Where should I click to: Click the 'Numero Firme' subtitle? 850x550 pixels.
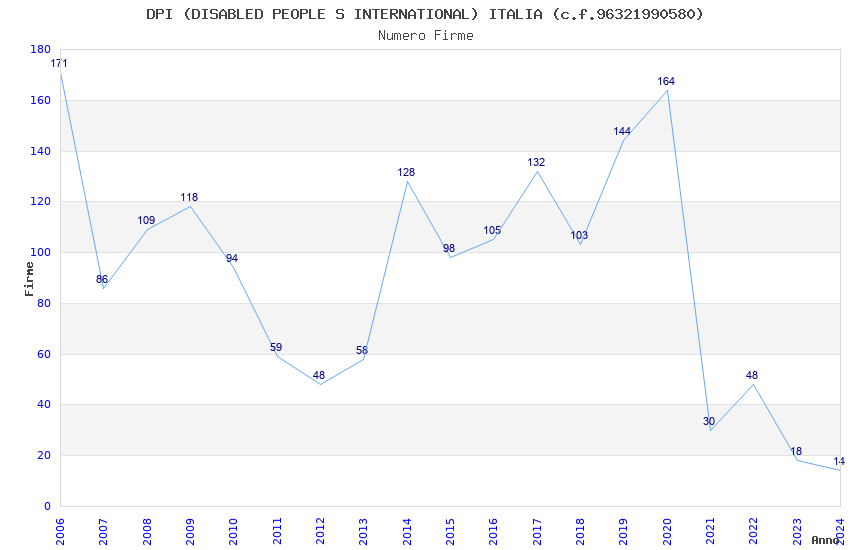pos(426,36)
